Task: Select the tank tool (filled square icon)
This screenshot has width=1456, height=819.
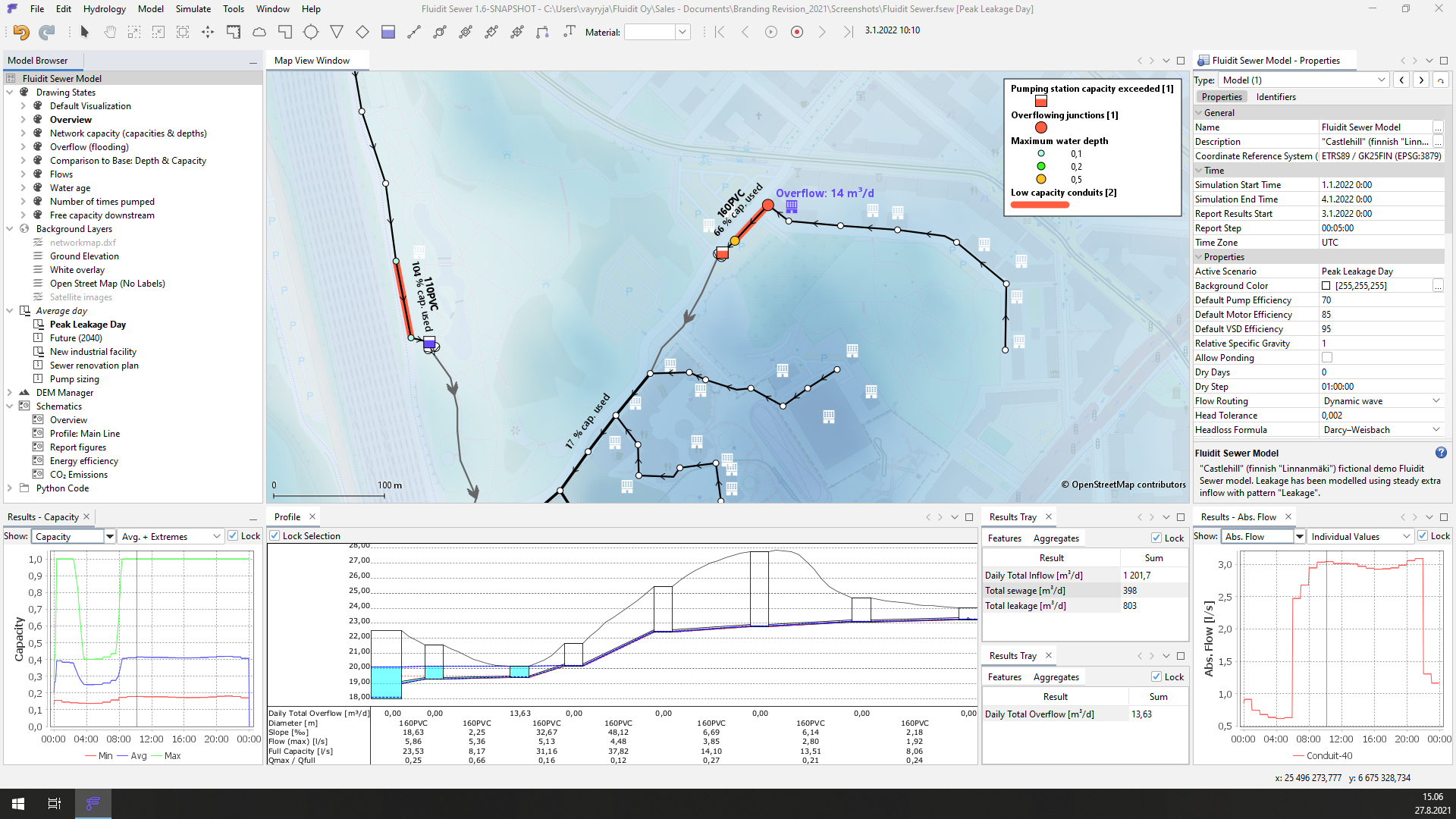Action: tap(388, 32)
